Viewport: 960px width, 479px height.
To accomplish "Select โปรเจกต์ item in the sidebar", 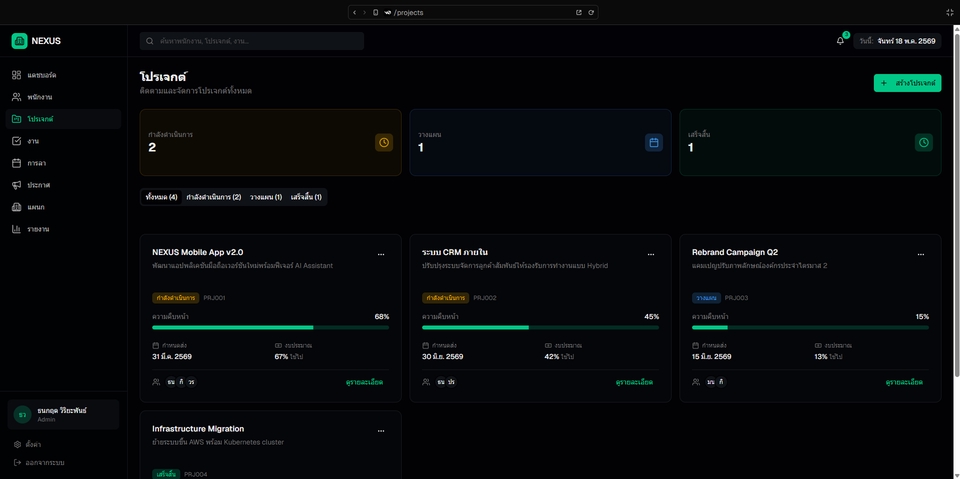I will (x=63, y=119).
